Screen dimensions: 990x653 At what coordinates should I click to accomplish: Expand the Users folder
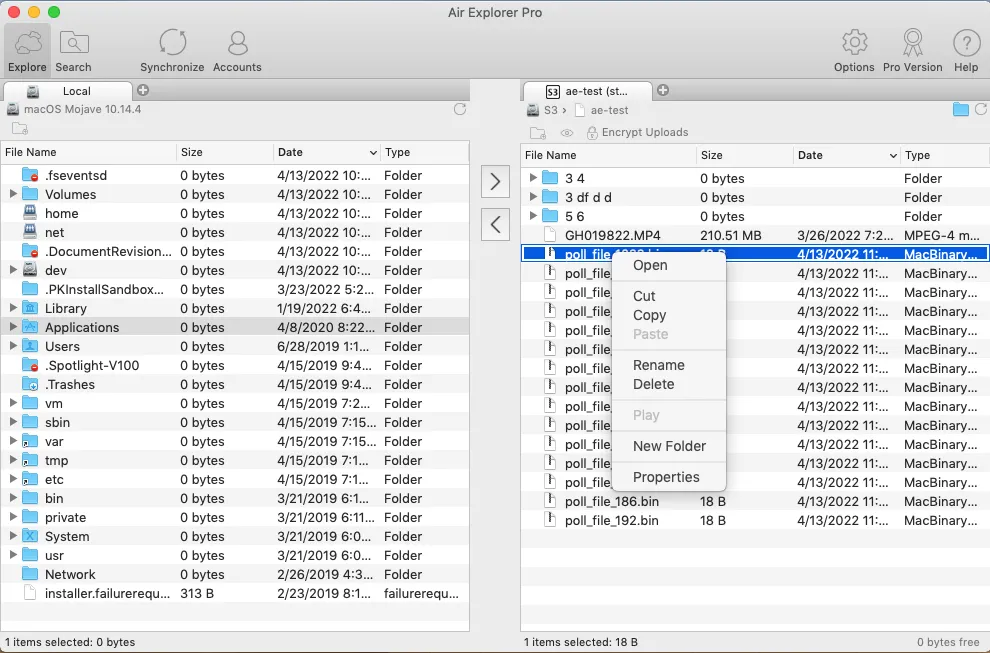click(13, 345)
